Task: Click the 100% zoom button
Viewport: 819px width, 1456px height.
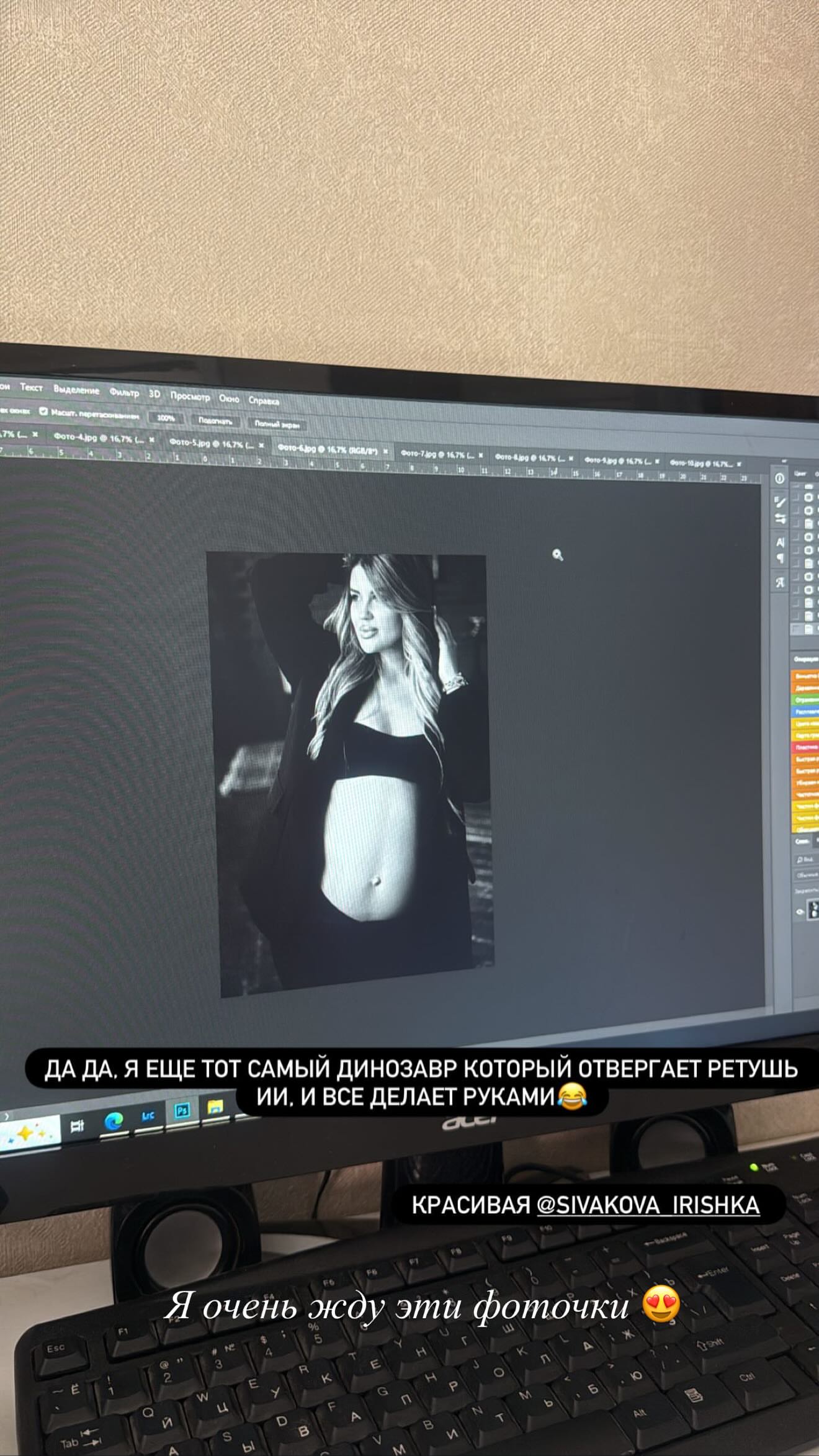Action: 166,418
